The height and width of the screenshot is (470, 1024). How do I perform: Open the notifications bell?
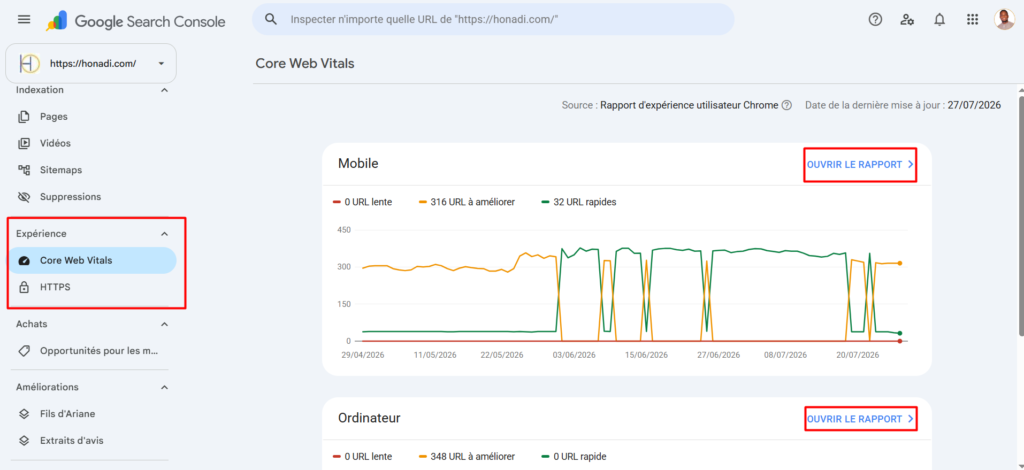tap(940, 20)
